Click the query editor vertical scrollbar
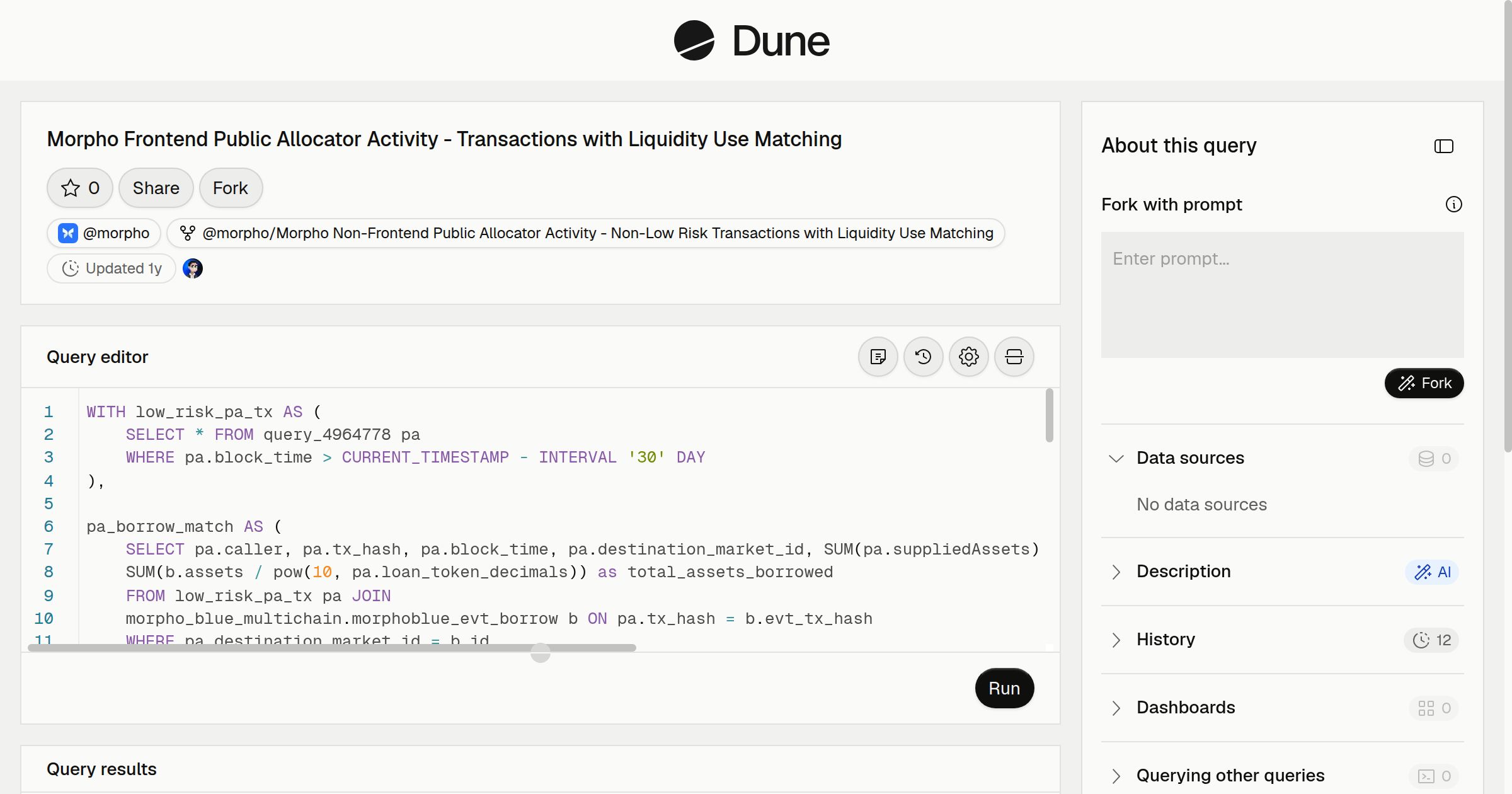This screenshot has height=794, width=1512. click(x=1049, y=415)
